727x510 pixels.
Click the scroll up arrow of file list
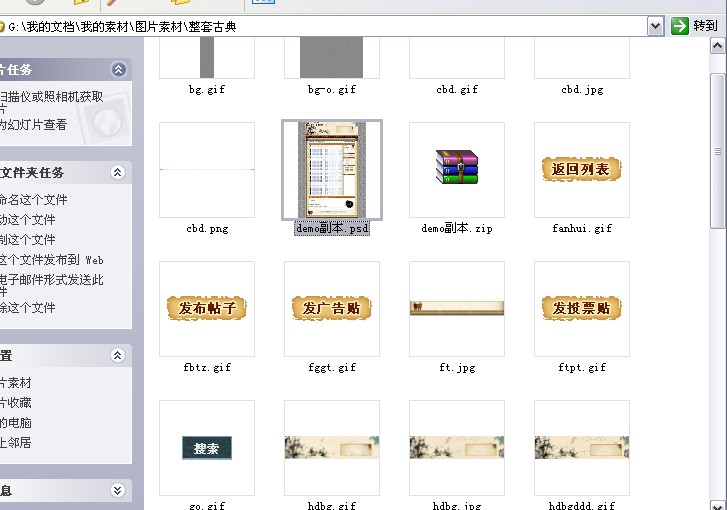click(x=718, y=45)
